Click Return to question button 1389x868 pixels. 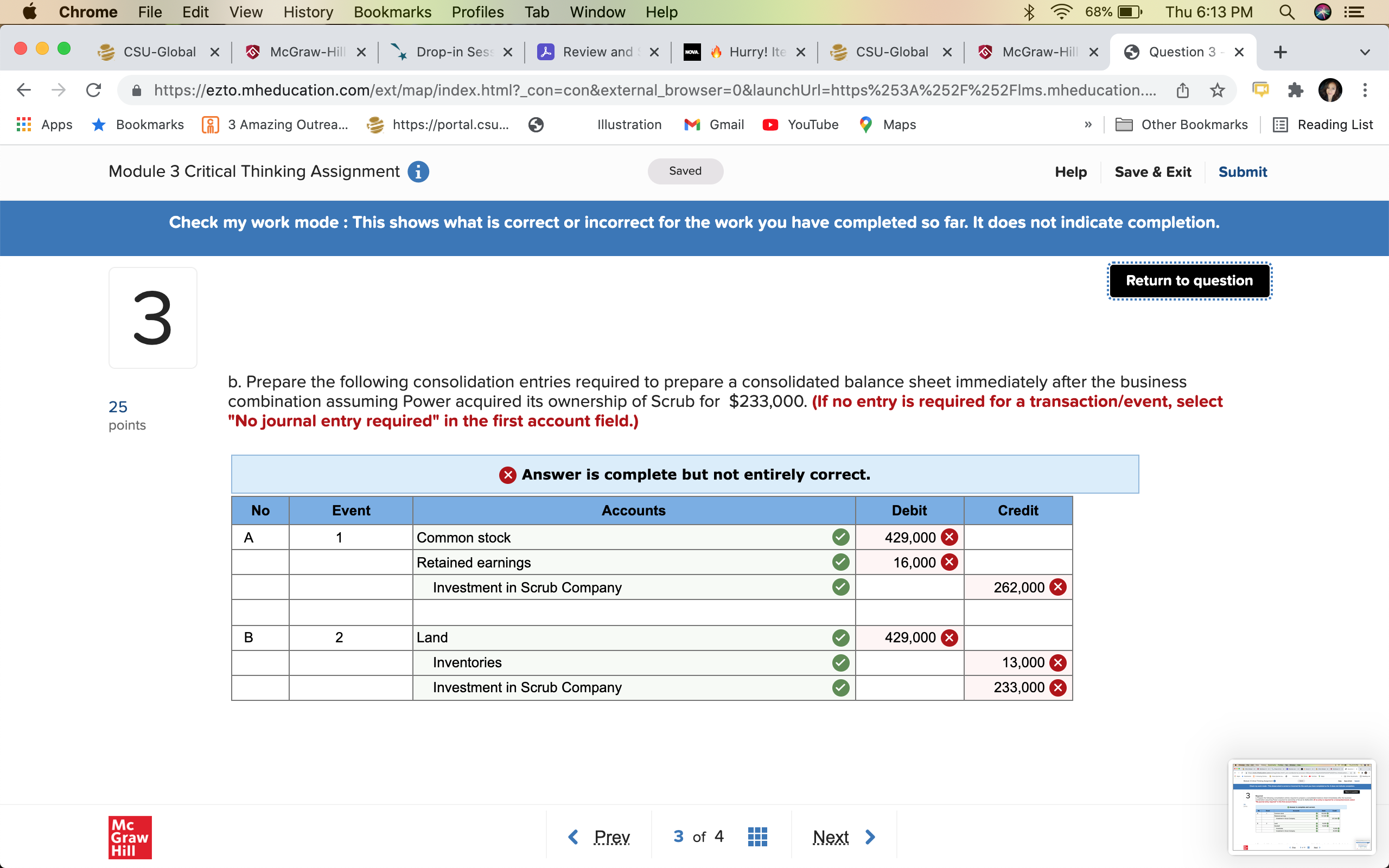pyautogui.click(x=1189, y=280)
